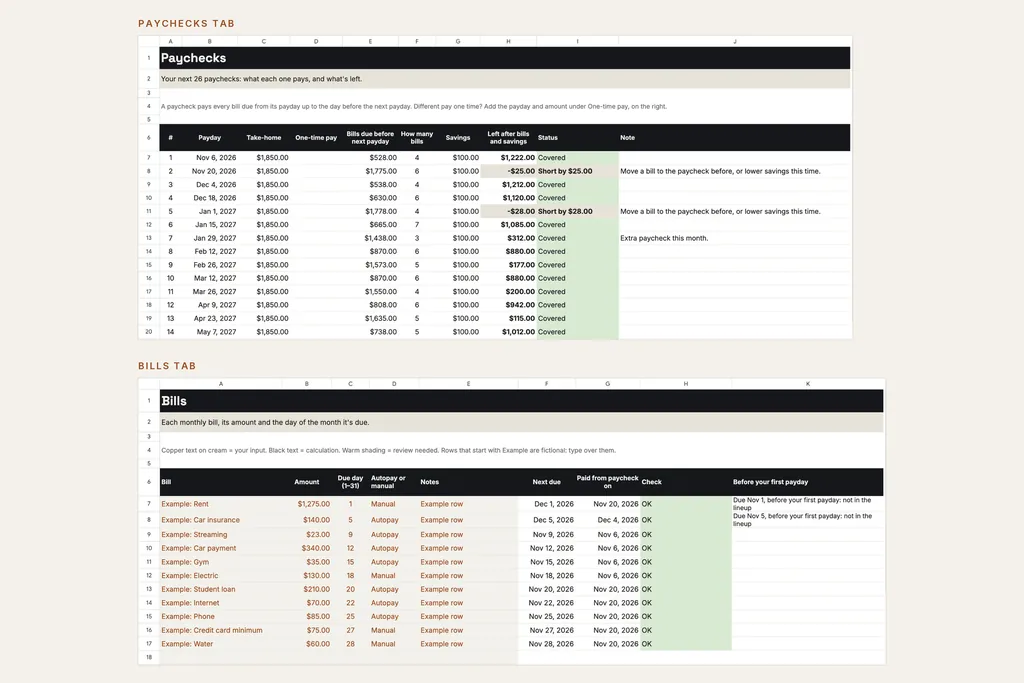Select 'Covered' status for paycheck 14
1024x683 pixels.
pos(577,332)
